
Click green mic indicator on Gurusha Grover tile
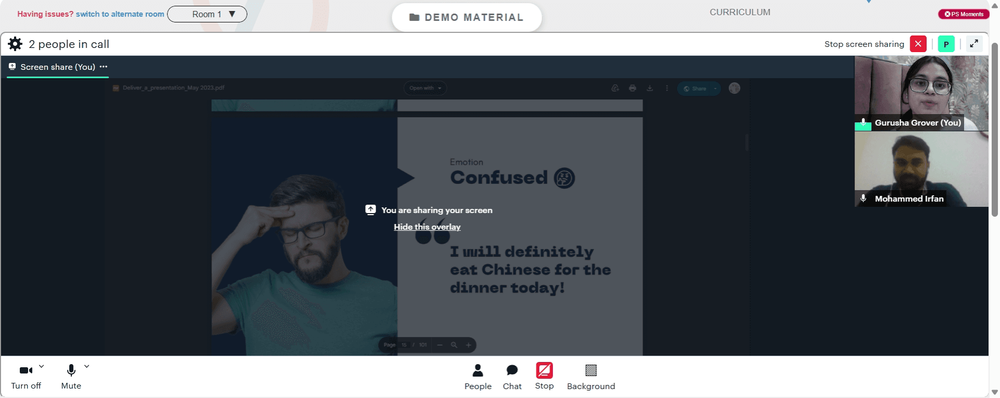tap(863, 124)
